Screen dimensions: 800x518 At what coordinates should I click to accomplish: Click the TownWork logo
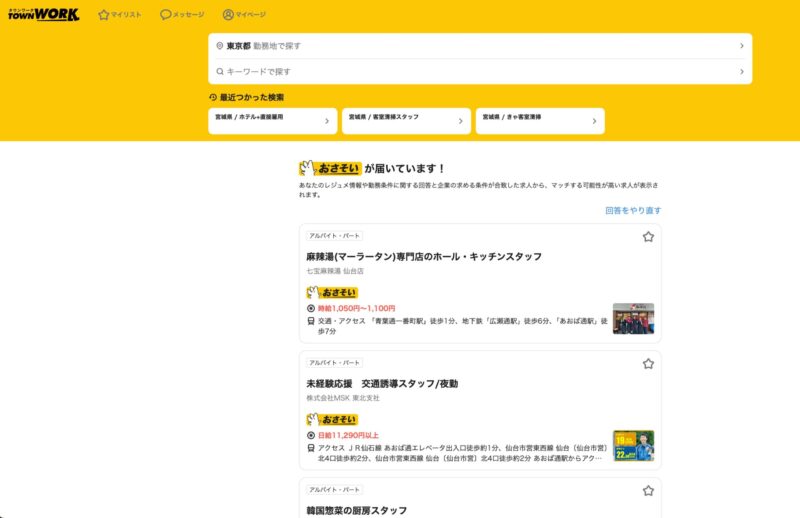pyautogui.click(x=43, y=14)
